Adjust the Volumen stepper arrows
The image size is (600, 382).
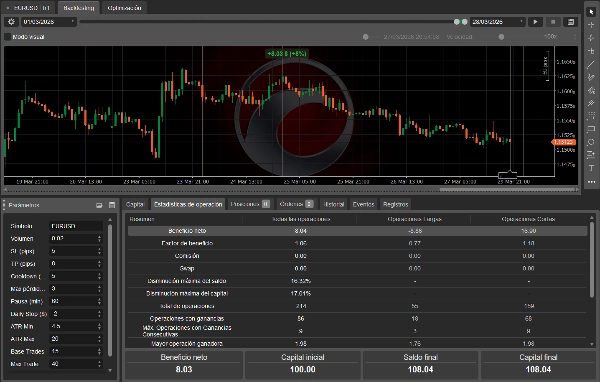99,238
